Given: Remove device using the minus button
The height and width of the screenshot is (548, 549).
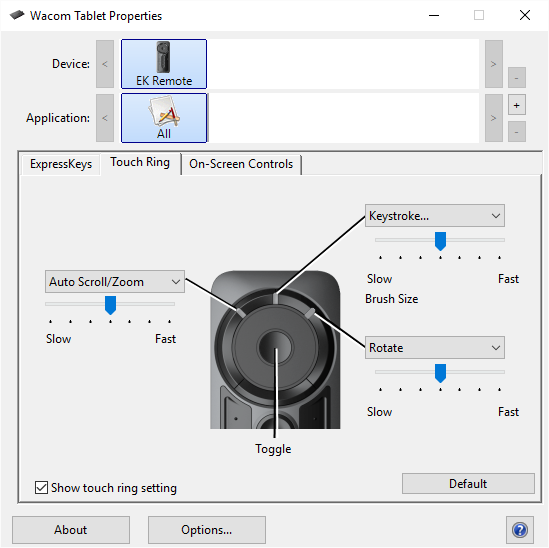Looking at the screenshot, I should [517, 78].
